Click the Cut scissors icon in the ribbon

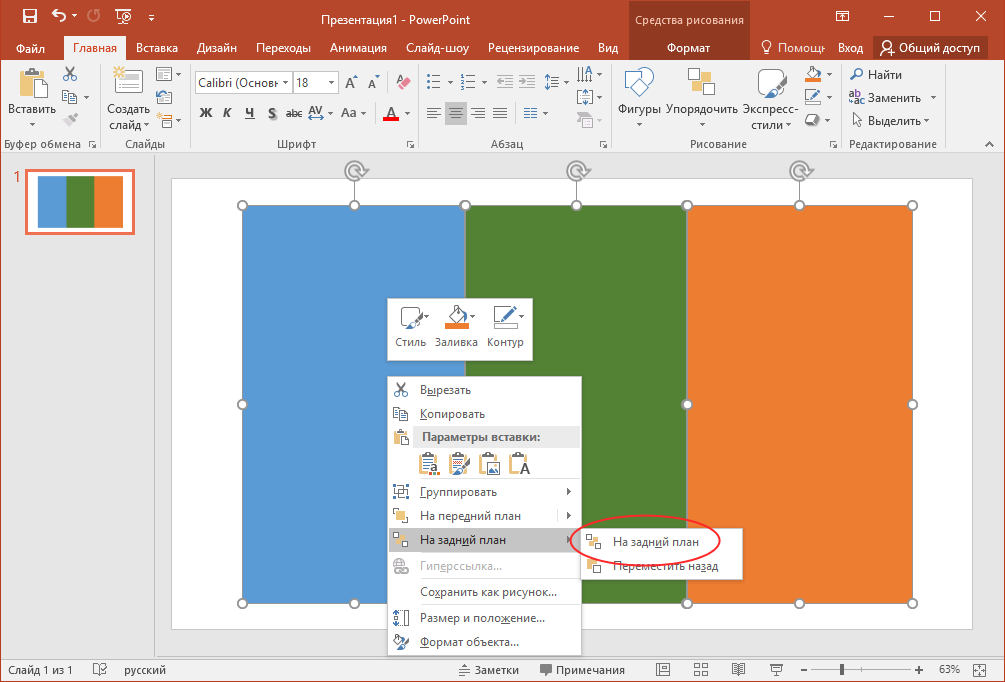pyautogui.click(x=70, y=74)
